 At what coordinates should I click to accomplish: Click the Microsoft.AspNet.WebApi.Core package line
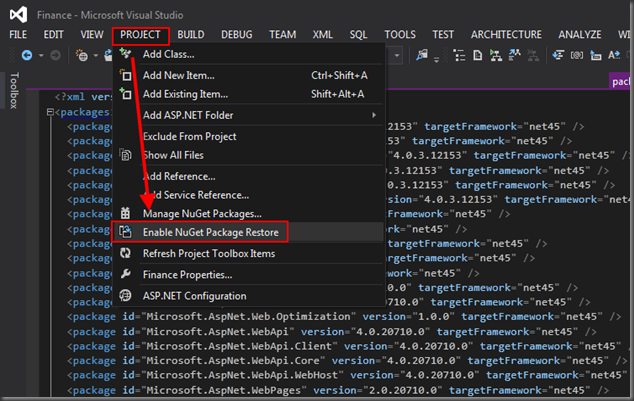click(x=347, y=361)
